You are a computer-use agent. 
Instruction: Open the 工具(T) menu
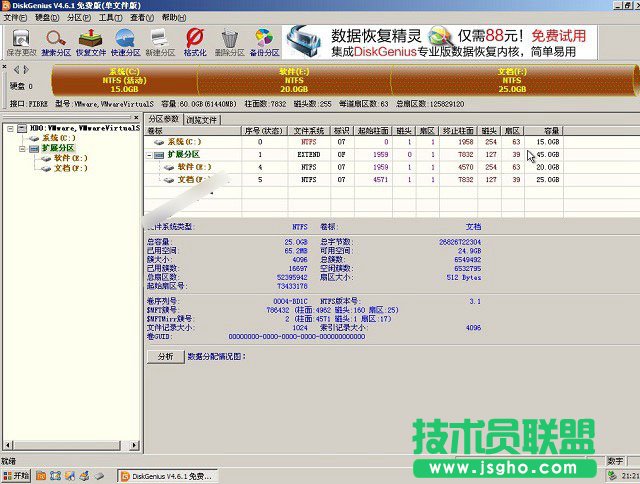pos(110,18)
